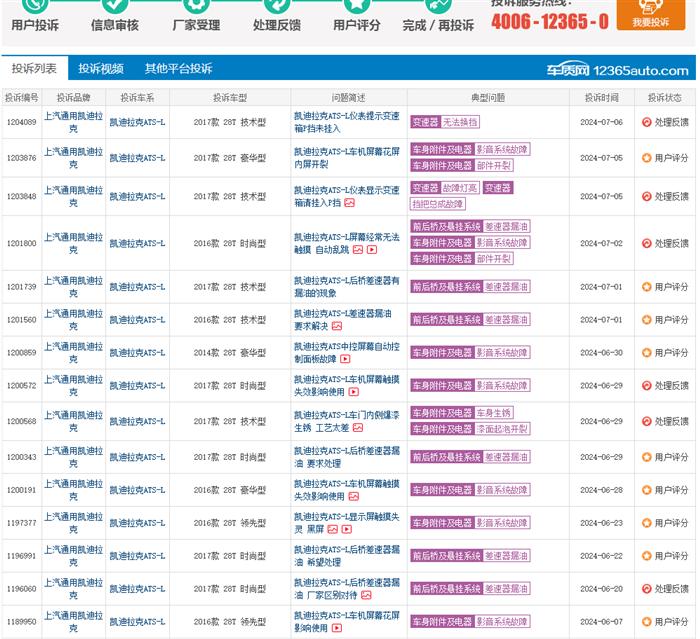This screenshot has width=700, height=639.
Task: Click 用户评分 status icon for complaint 1200191
Action: [x=646, y=490]
